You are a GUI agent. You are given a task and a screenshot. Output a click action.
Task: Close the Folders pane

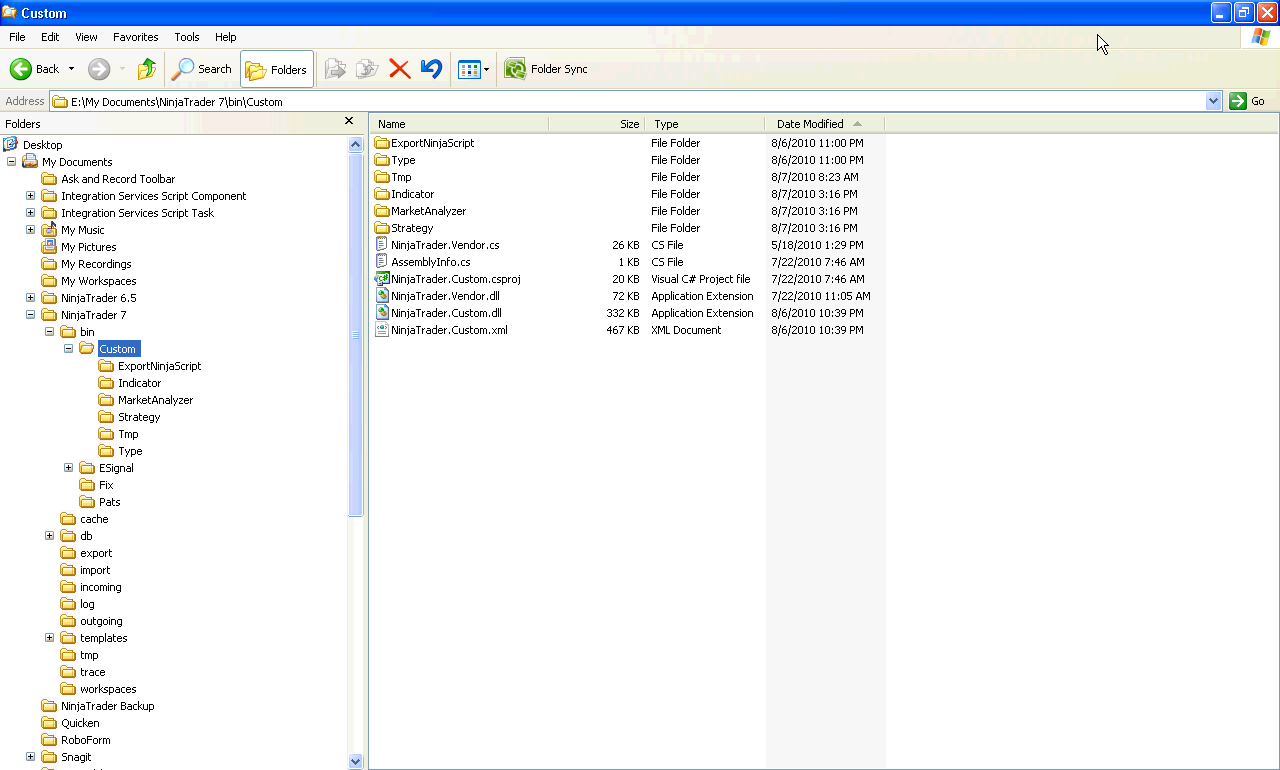[x=349, y=121]
